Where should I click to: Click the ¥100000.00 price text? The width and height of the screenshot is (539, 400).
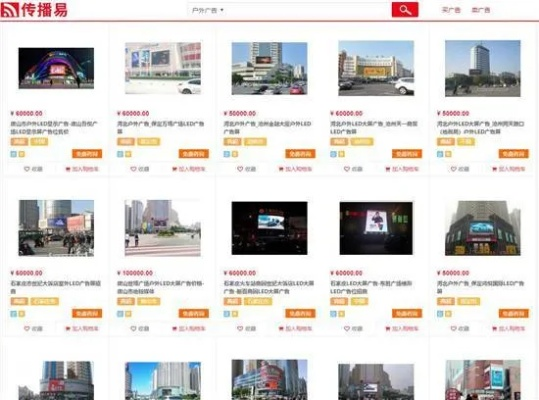coord(135,273)
